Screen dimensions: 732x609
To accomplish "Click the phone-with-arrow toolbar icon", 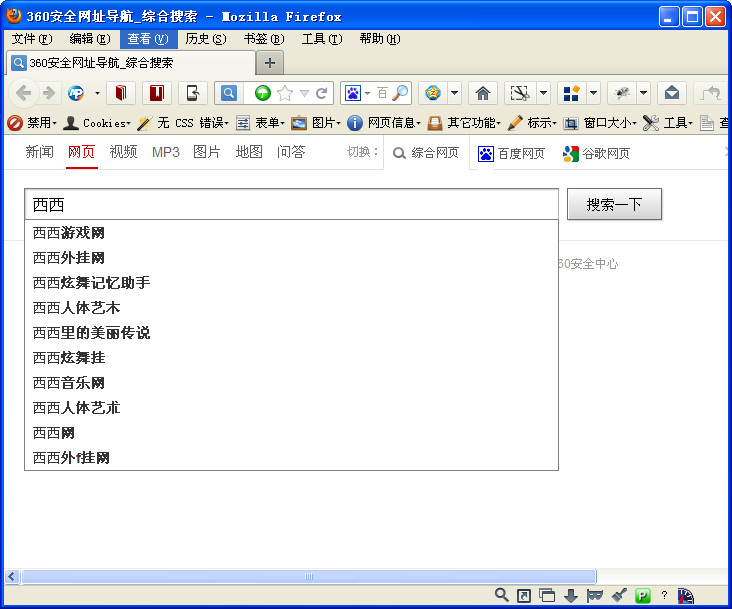I will click(x=193, y=93).
